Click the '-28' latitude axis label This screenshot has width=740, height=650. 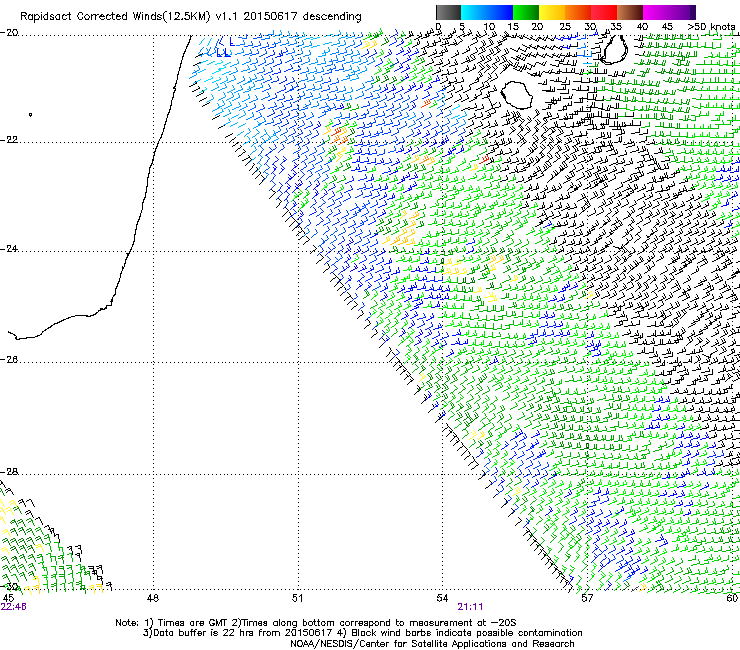(10, 472)
